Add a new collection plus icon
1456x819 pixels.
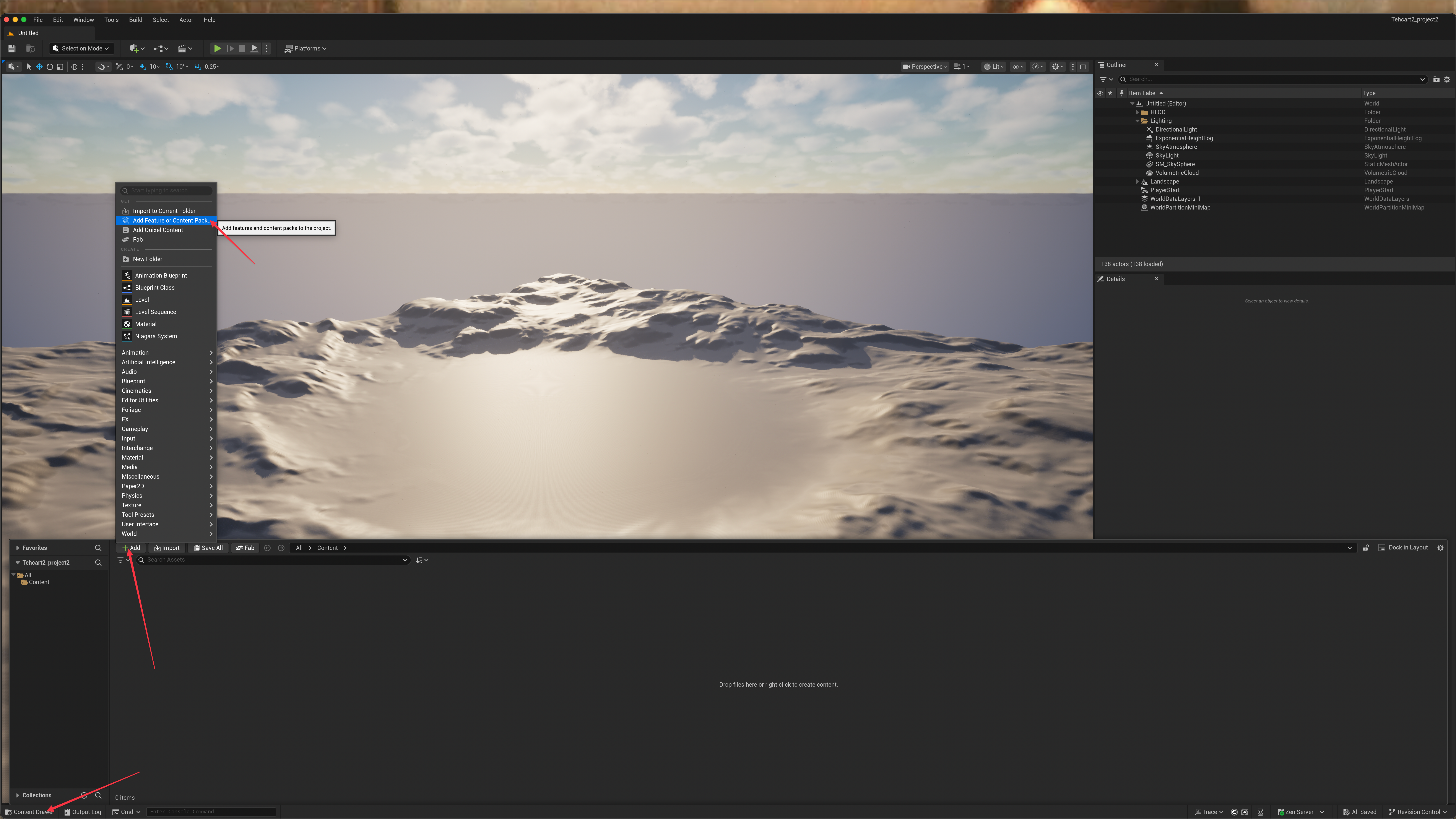(x=84, y=795)
